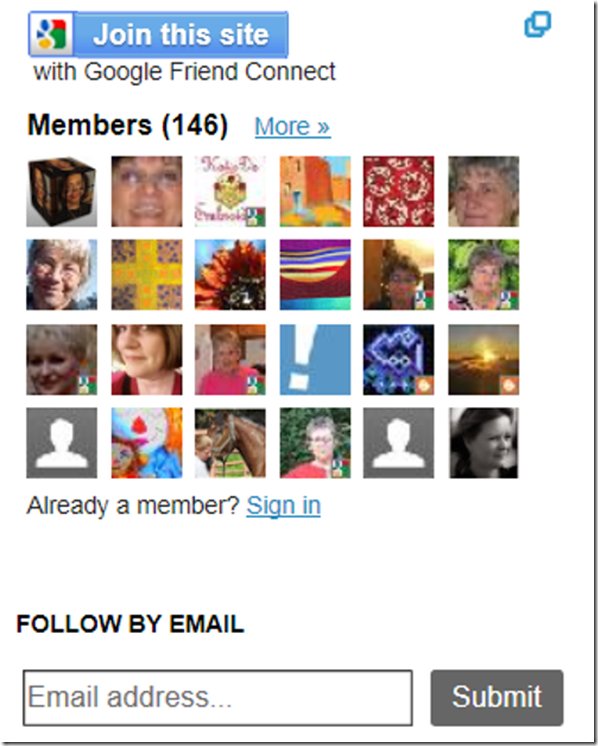This screenshot has height=746, width=598.
Task: Open the pop-out window icon
Action: (538, 24)
